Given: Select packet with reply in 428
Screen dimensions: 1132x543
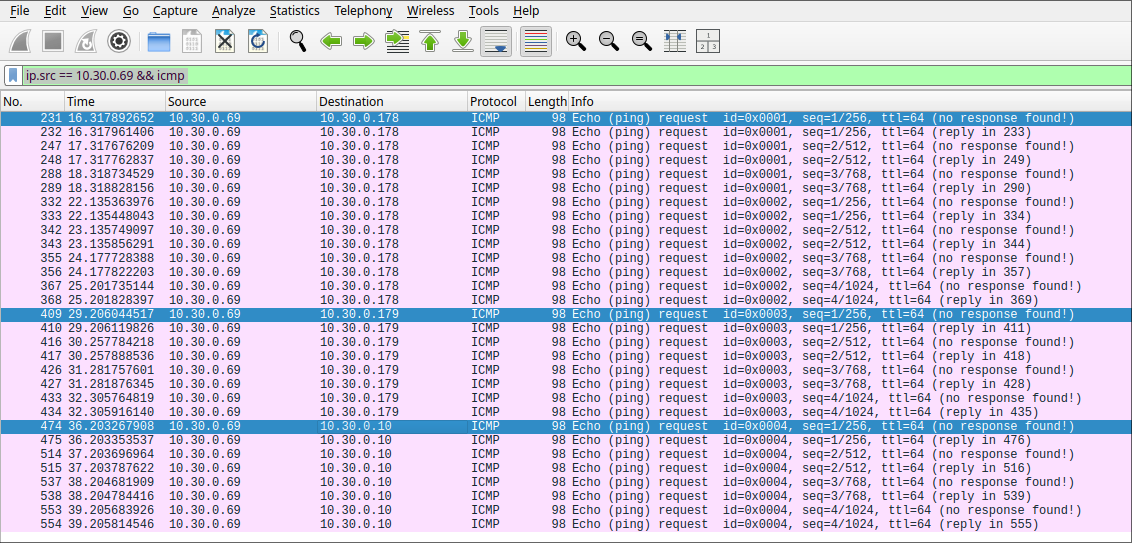Looking at the screenshot, I should click(566, 384).
